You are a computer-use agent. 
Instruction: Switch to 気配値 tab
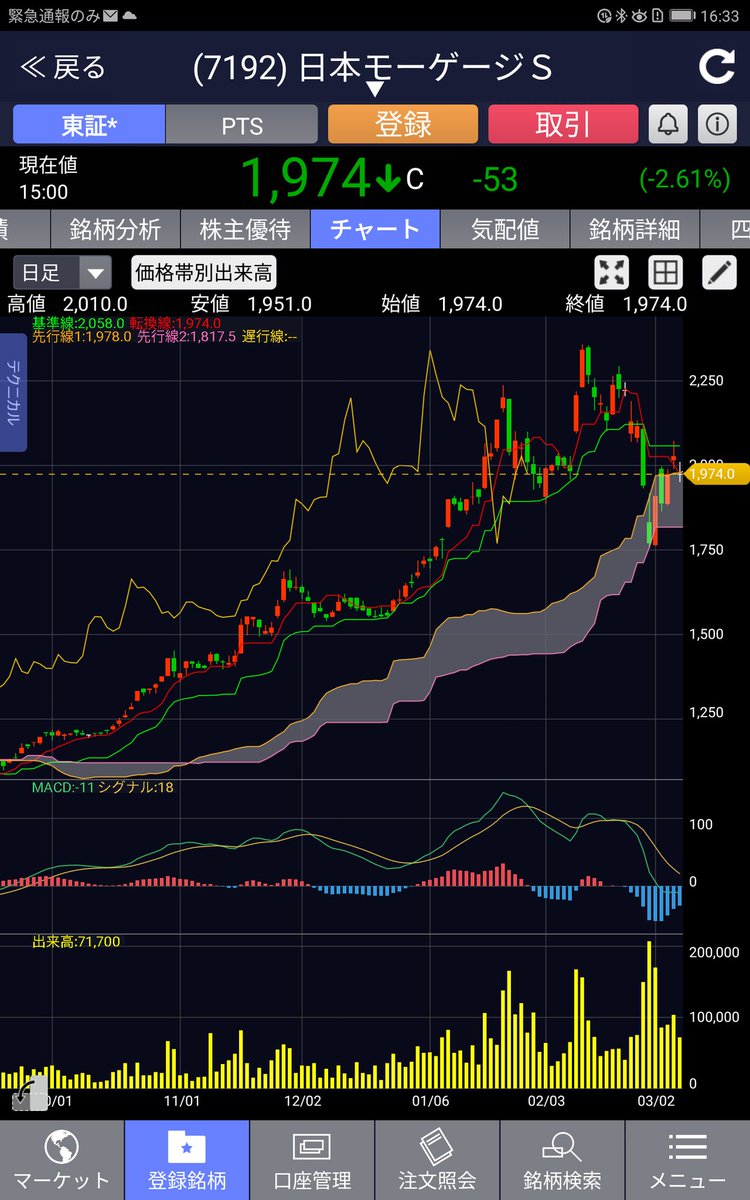[505, 229]
